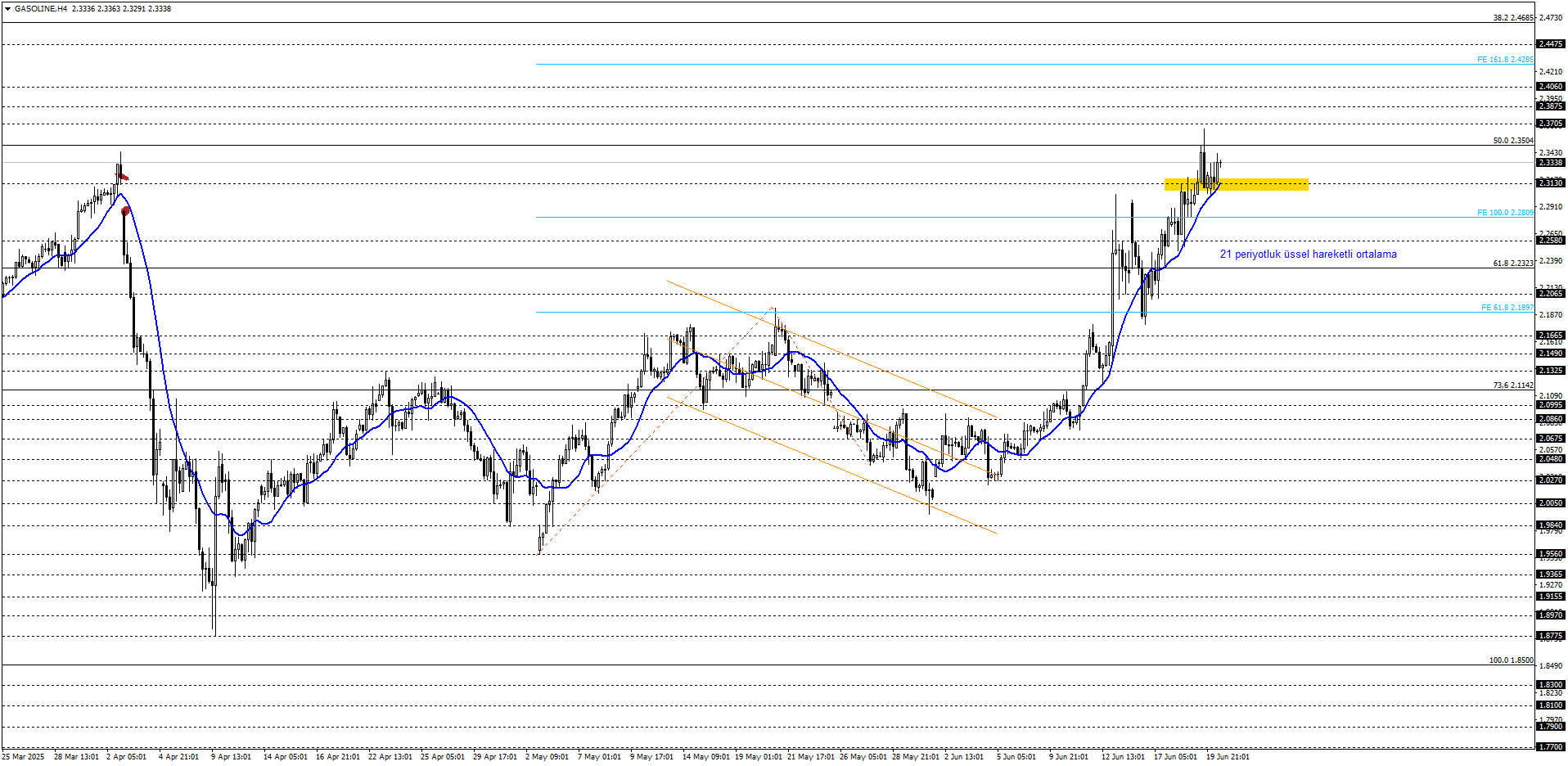Click the 2.2065 level tag on price axis
This screenshot has height=766, width=1568.
[1551, 294]
